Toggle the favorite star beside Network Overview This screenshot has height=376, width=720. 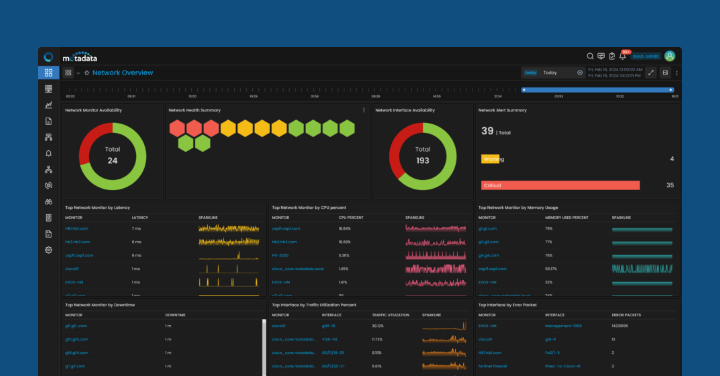[x=87, y=73]
